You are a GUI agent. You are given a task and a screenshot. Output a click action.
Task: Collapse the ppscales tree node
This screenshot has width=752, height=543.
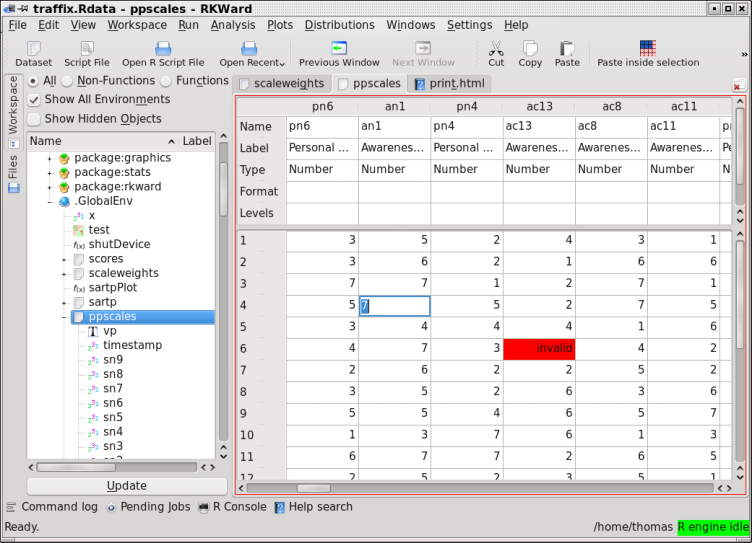64,317
